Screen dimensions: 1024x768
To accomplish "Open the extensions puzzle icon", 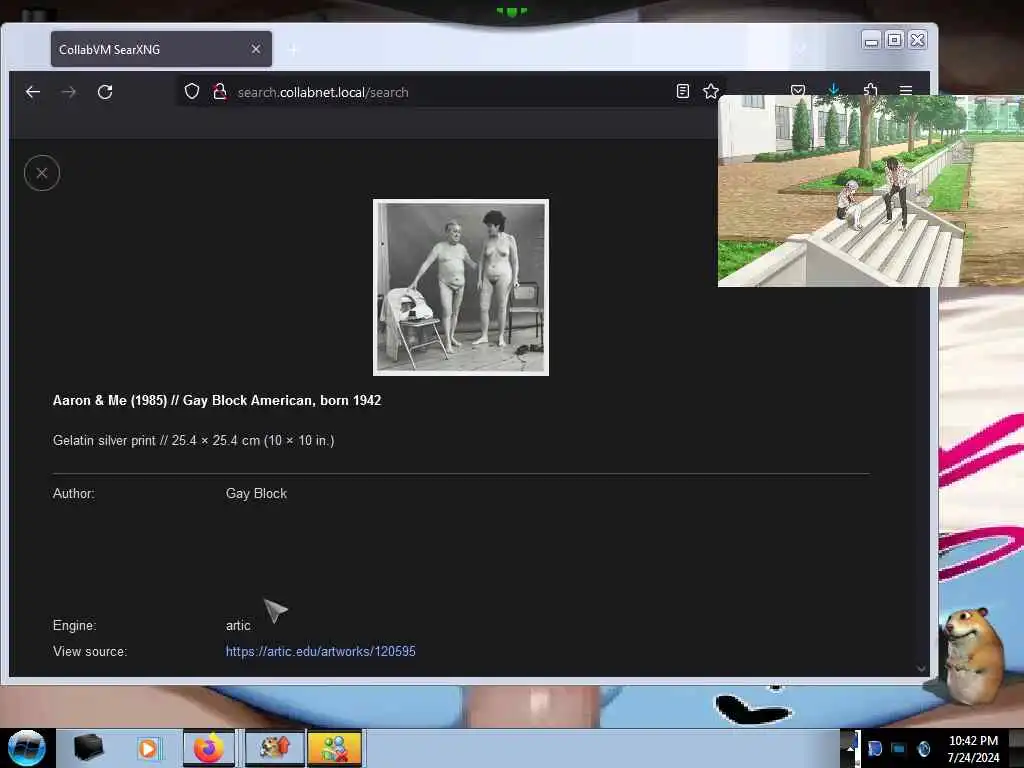I will [870, 88].
